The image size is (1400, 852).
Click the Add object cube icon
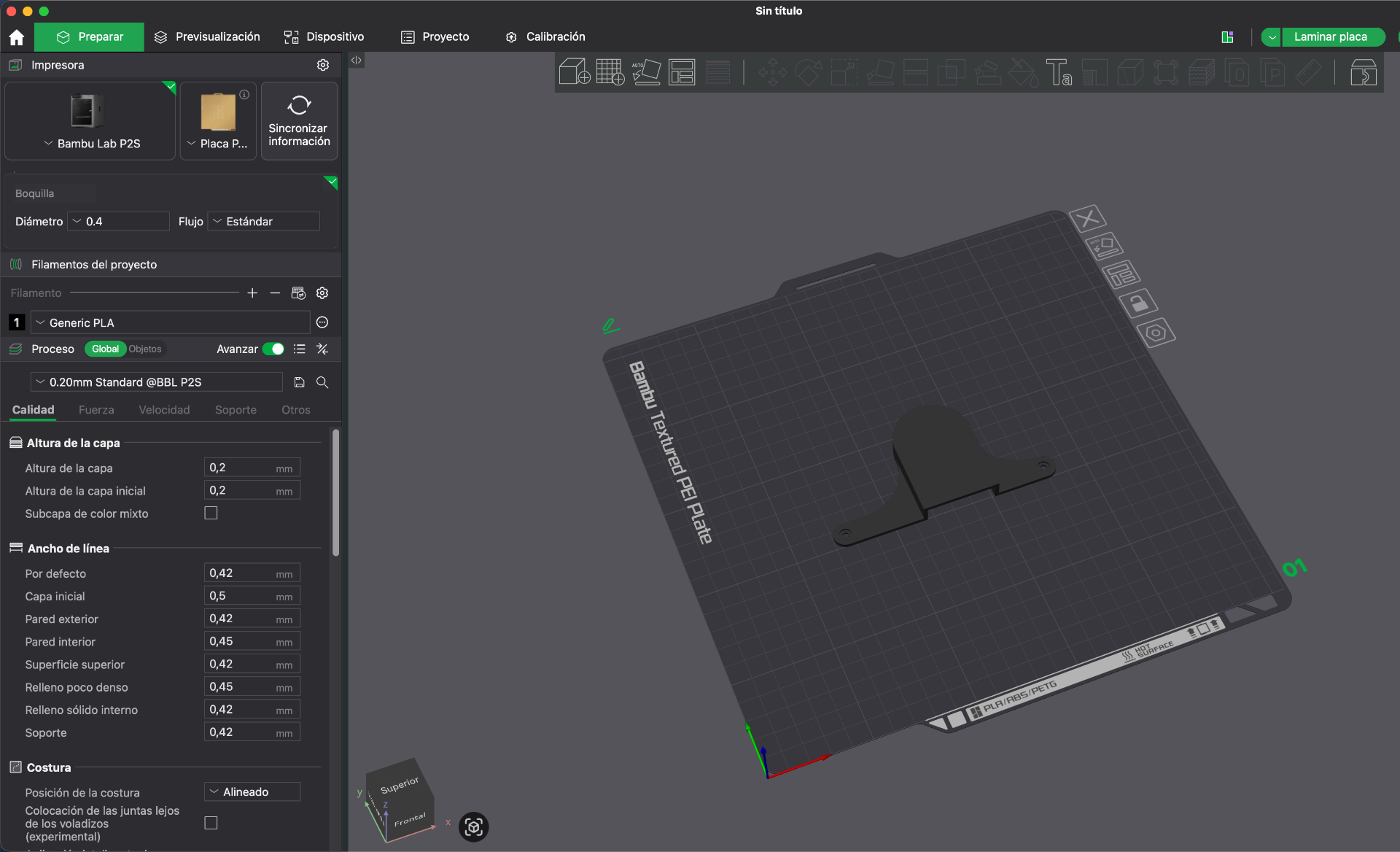[574, 72]
